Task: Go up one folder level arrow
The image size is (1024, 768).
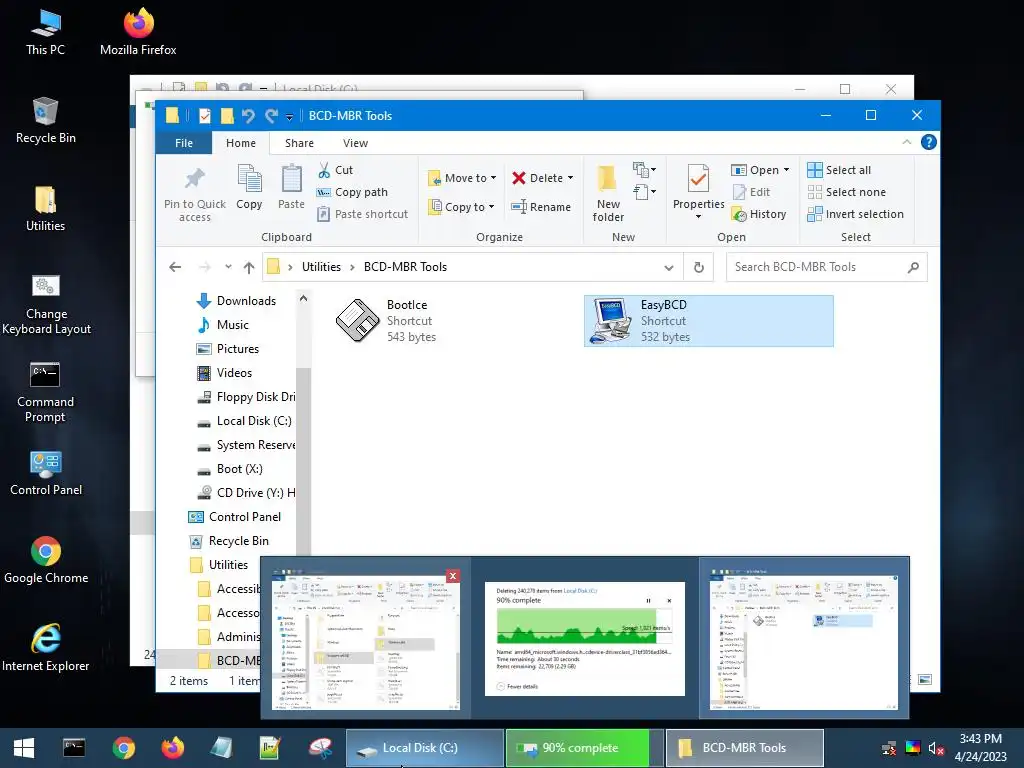Action: pos(249,267)
